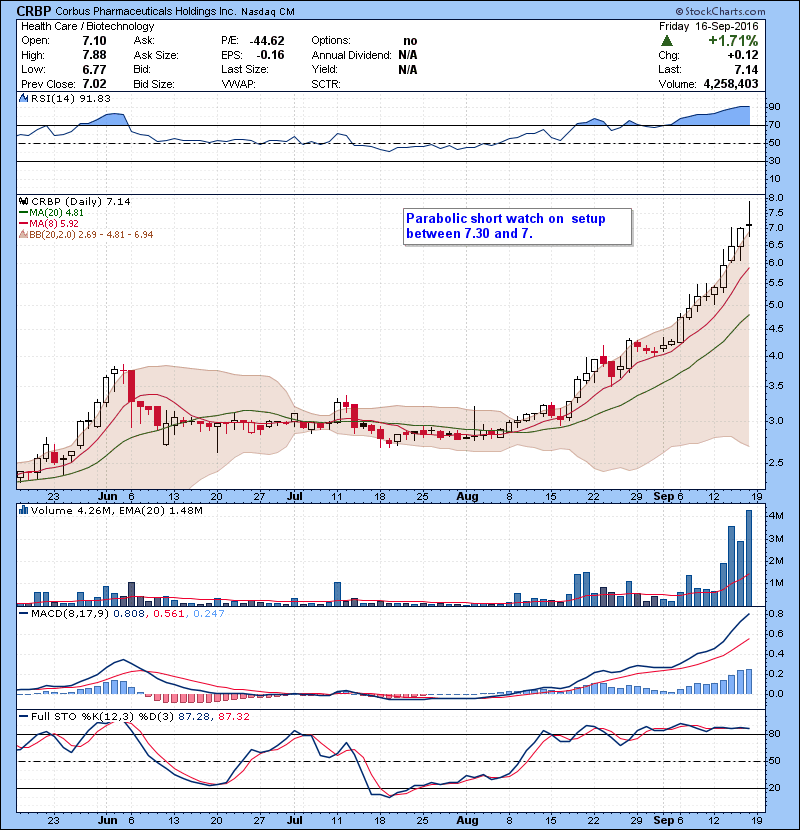Click the Options value 'no'
800x830 pixels.
point(410,41)
